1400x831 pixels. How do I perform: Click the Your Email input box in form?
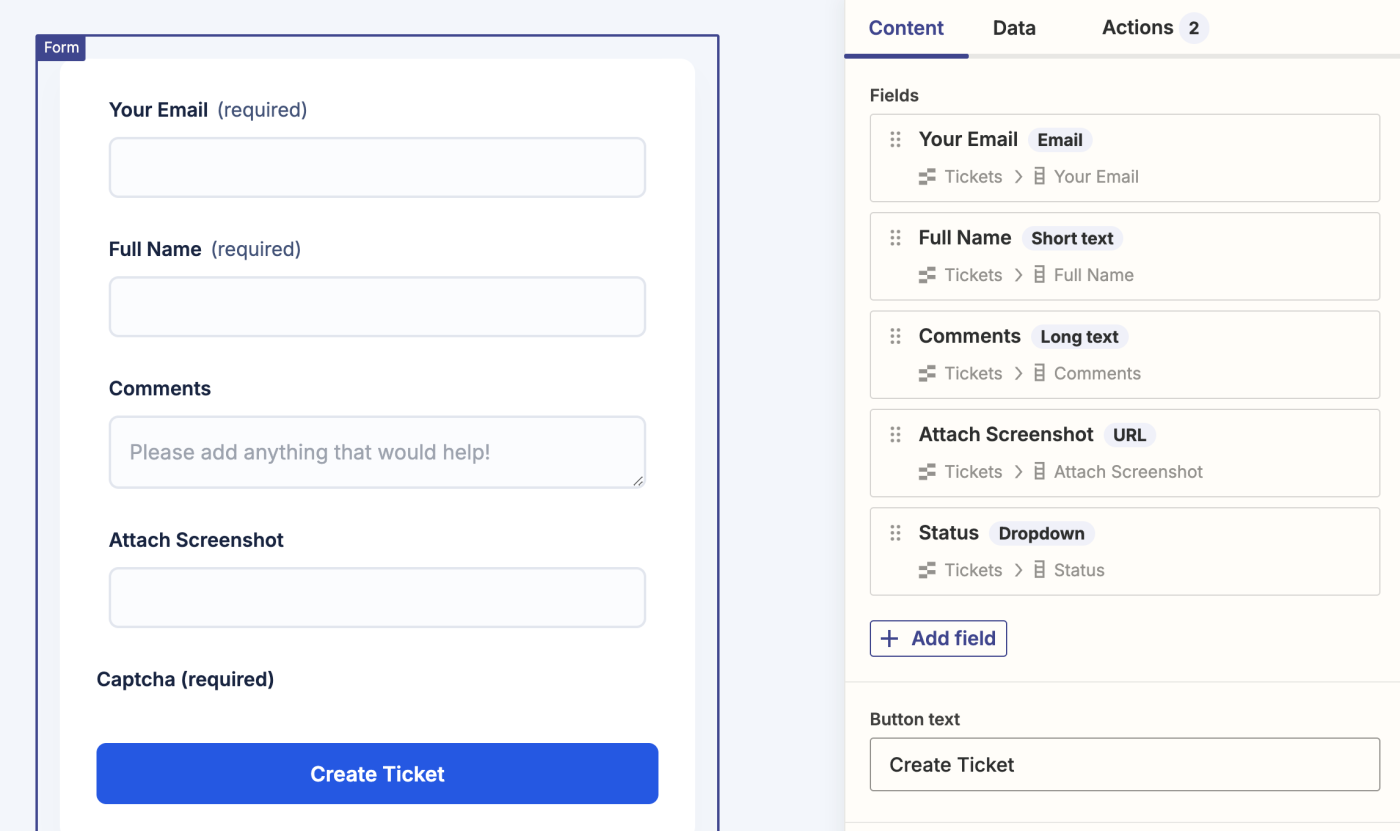point(377,167)
